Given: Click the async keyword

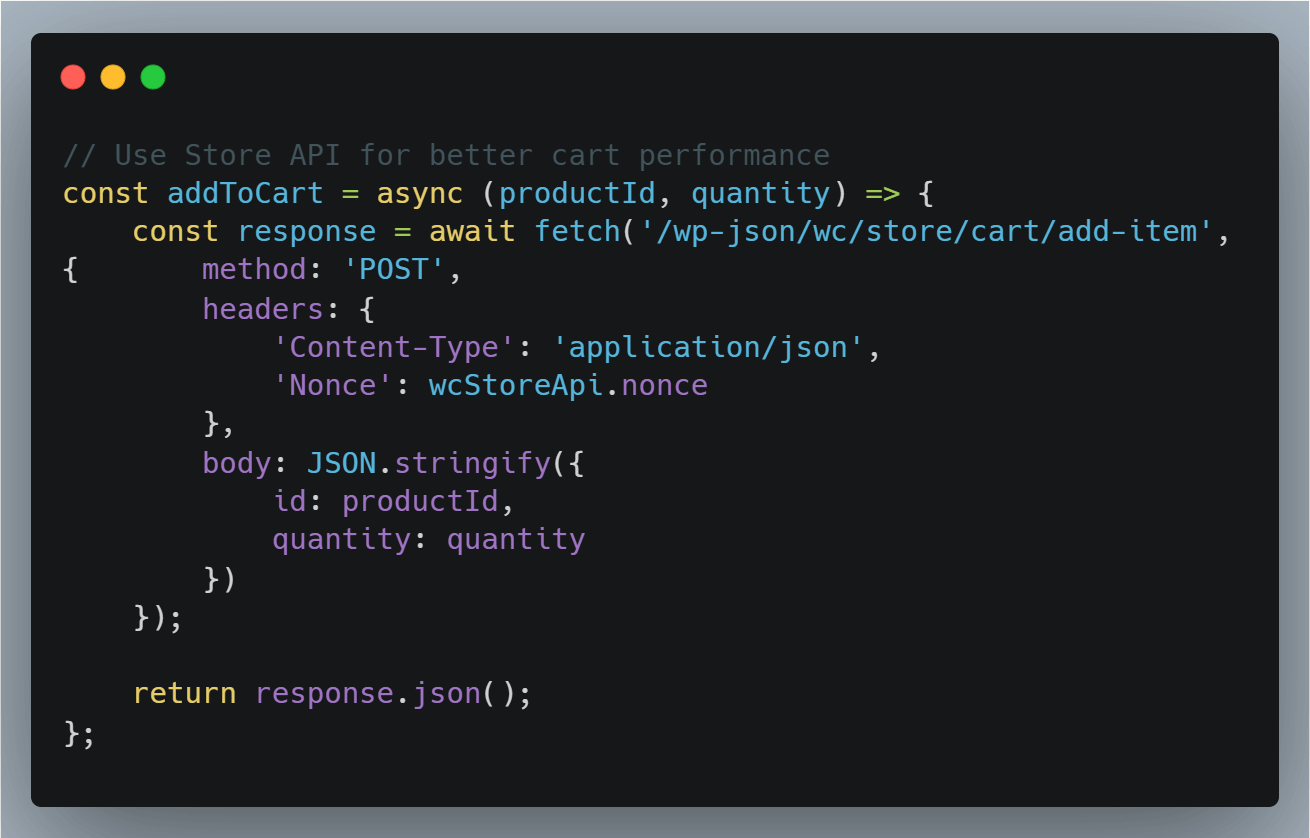Looking at the screenshot, I should coord(419,193).
